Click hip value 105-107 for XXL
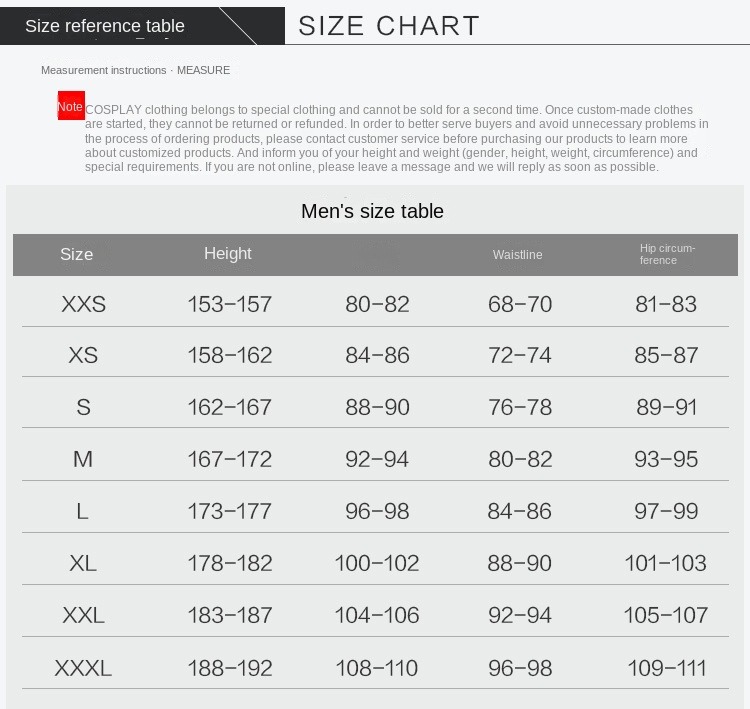Image resolution: width=750 pixels, height=709 pixels. (x=666, y=615)
